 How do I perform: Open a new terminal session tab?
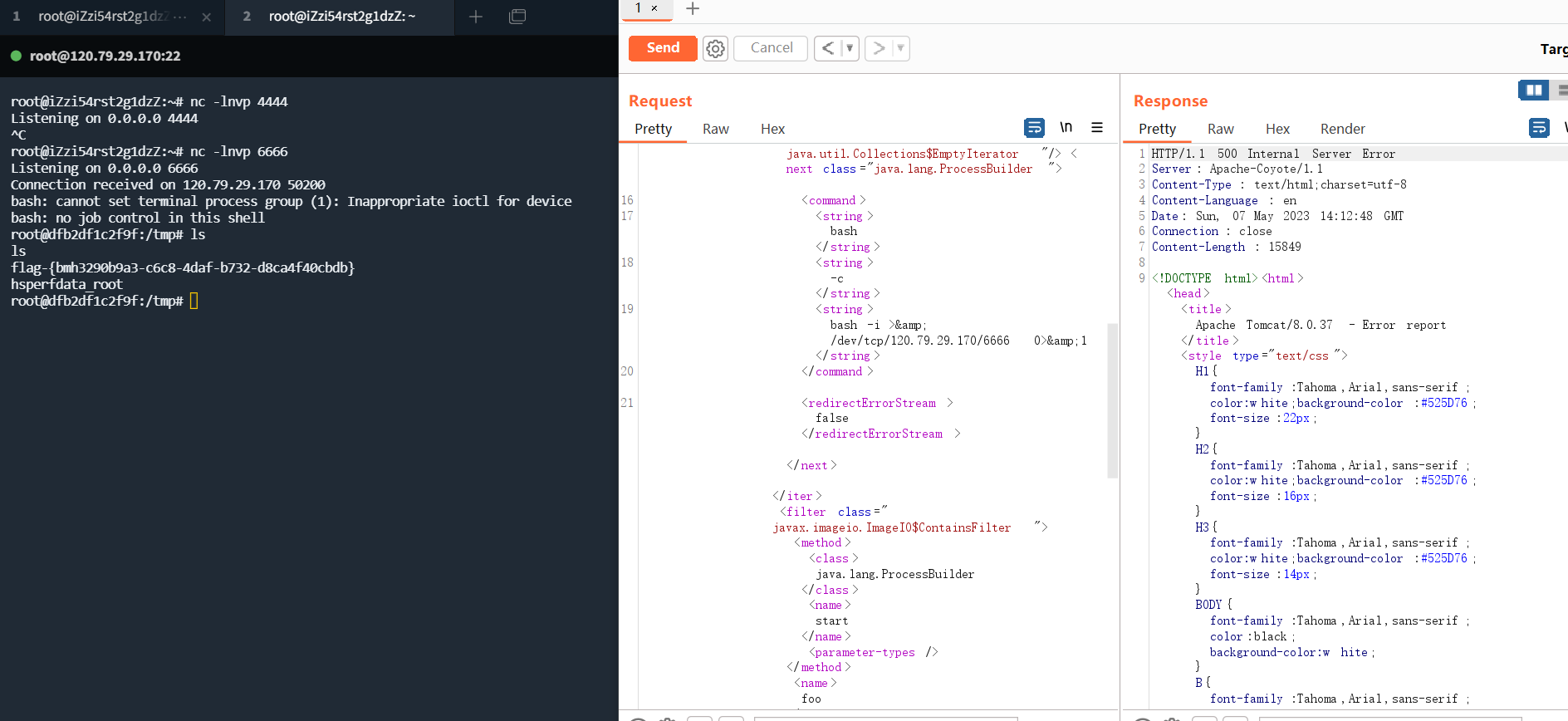click(x=476, y=17)
